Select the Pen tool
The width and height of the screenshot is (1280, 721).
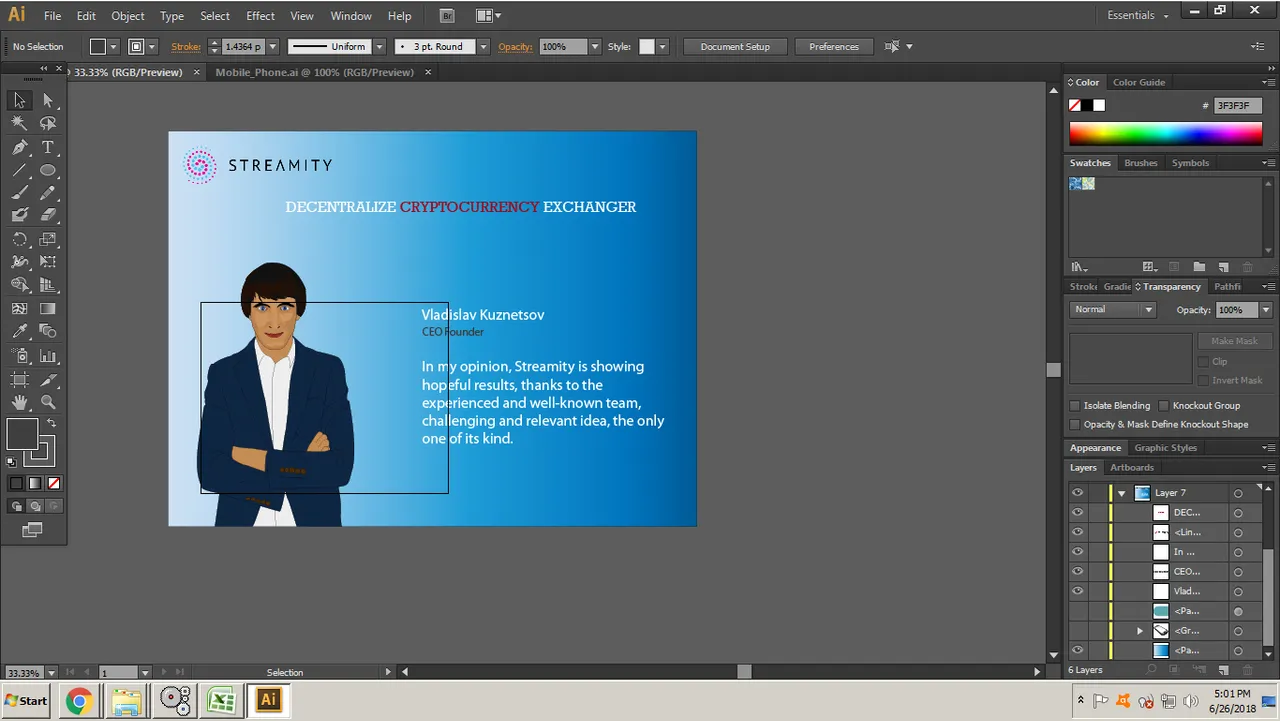point(19,147)
